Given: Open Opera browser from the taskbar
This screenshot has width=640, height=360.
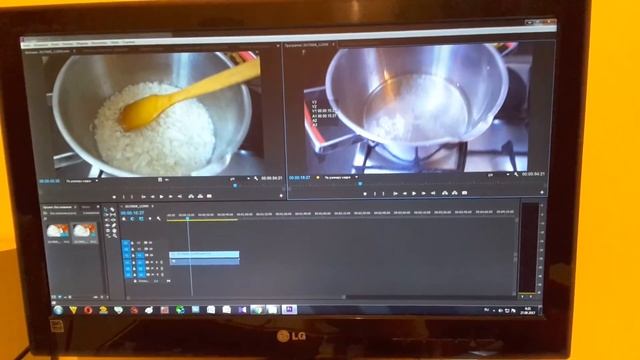Looking at the screenshot, I should (87, 310).
